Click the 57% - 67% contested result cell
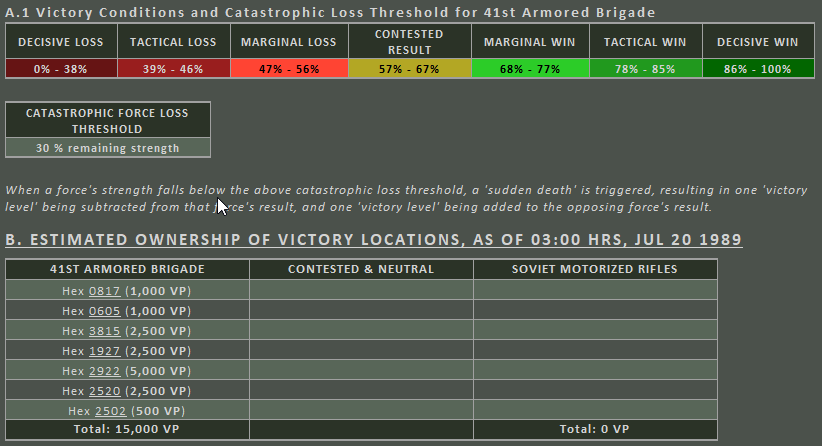The image size is (822, 446). pyautogui.click(x=409, y=69)
